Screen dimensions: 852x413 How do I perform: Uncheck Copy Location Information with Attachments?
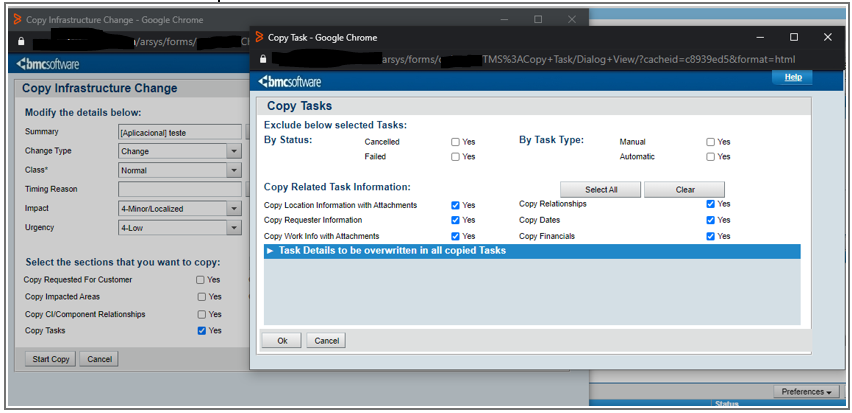pyautogui.click(x=455, y=205)
